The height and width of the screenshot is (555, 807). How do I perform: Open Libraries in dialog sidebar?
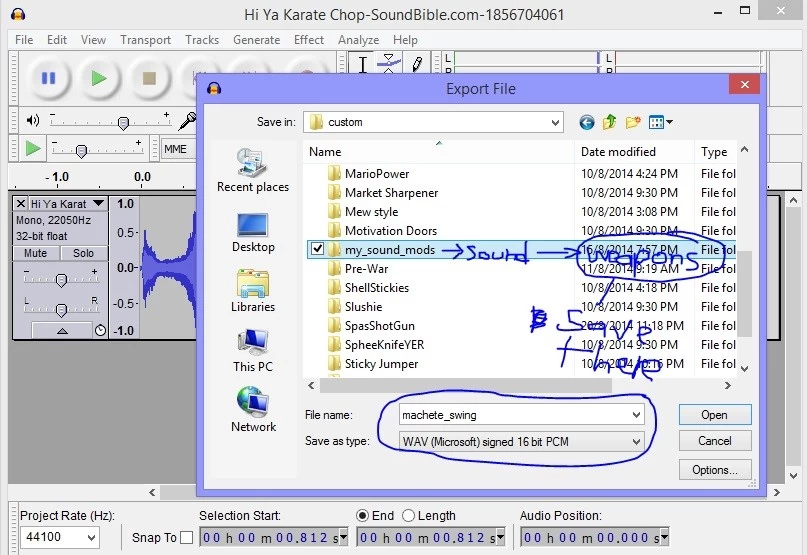coord(253,291)
